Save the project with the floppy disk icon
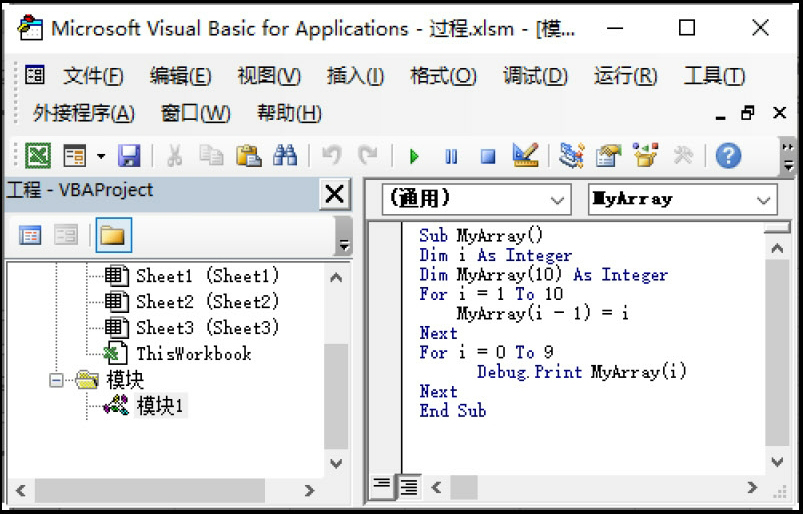The image size is (803, 514). pos(129,156)
